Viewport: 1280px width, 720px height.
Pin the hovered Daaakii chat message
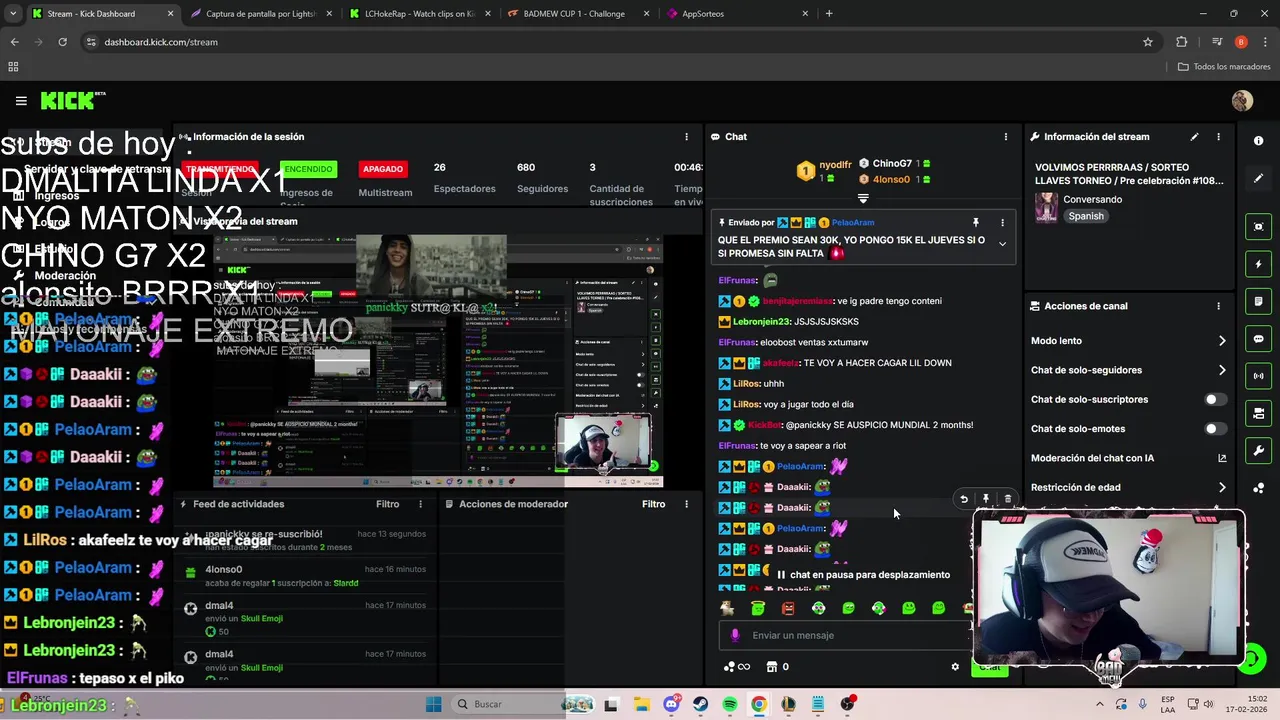(x=986, y=499)
